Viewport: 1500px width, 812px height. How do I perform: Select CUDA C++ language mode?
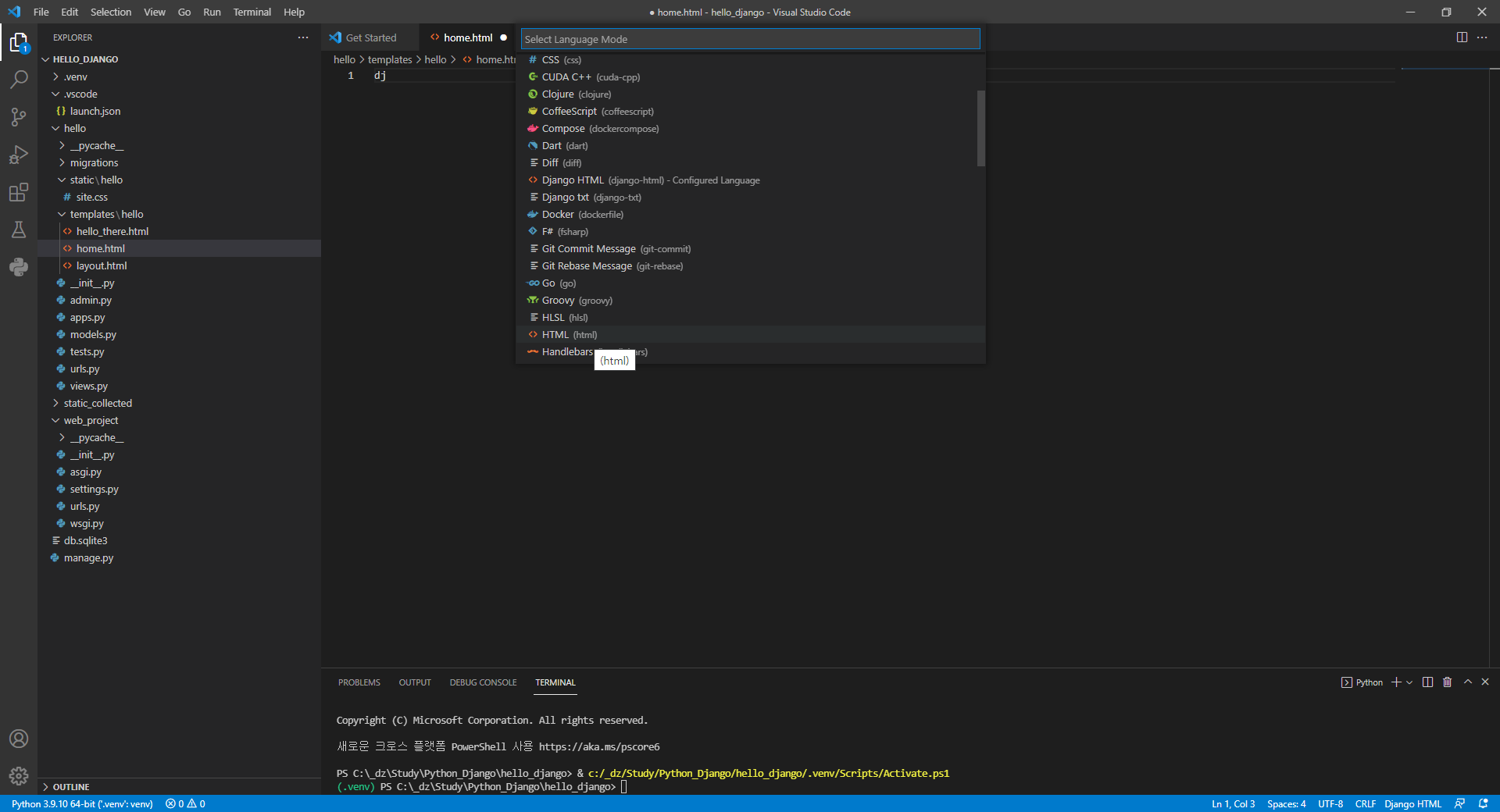click(x=750, y=77)
